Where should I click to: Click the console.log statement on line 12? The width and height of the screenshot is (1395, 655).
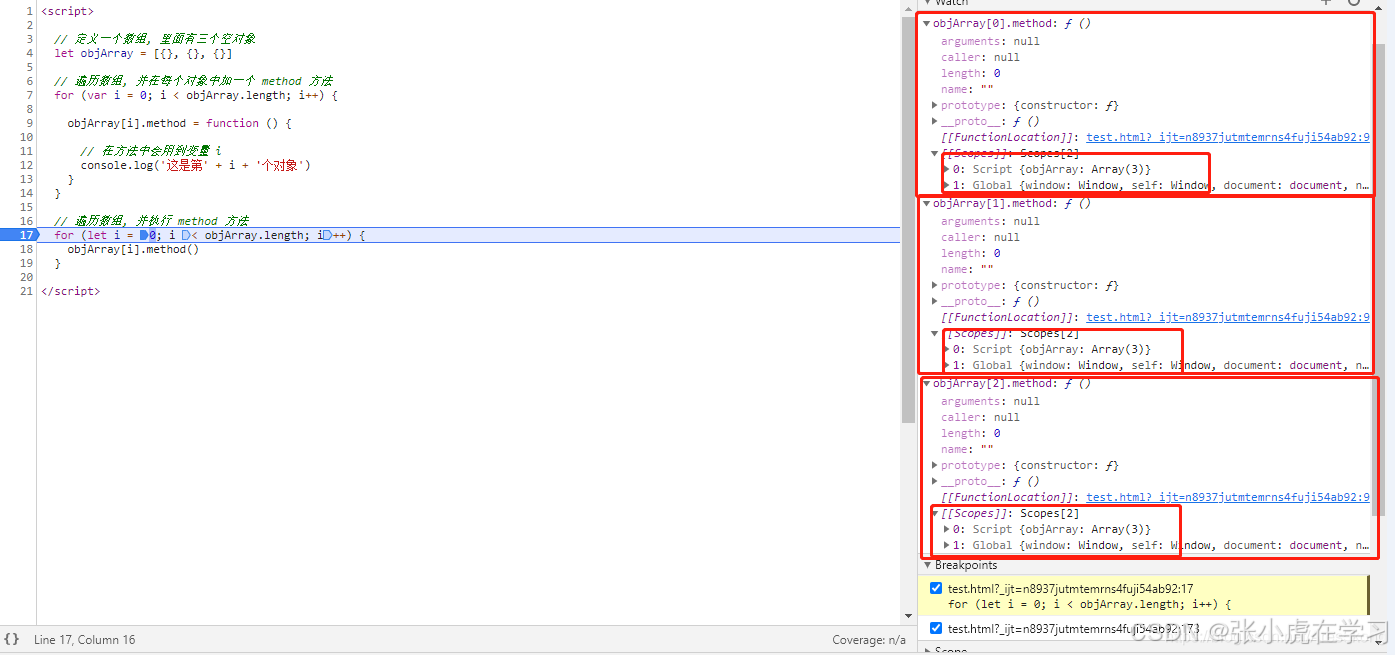click(196, 165)
